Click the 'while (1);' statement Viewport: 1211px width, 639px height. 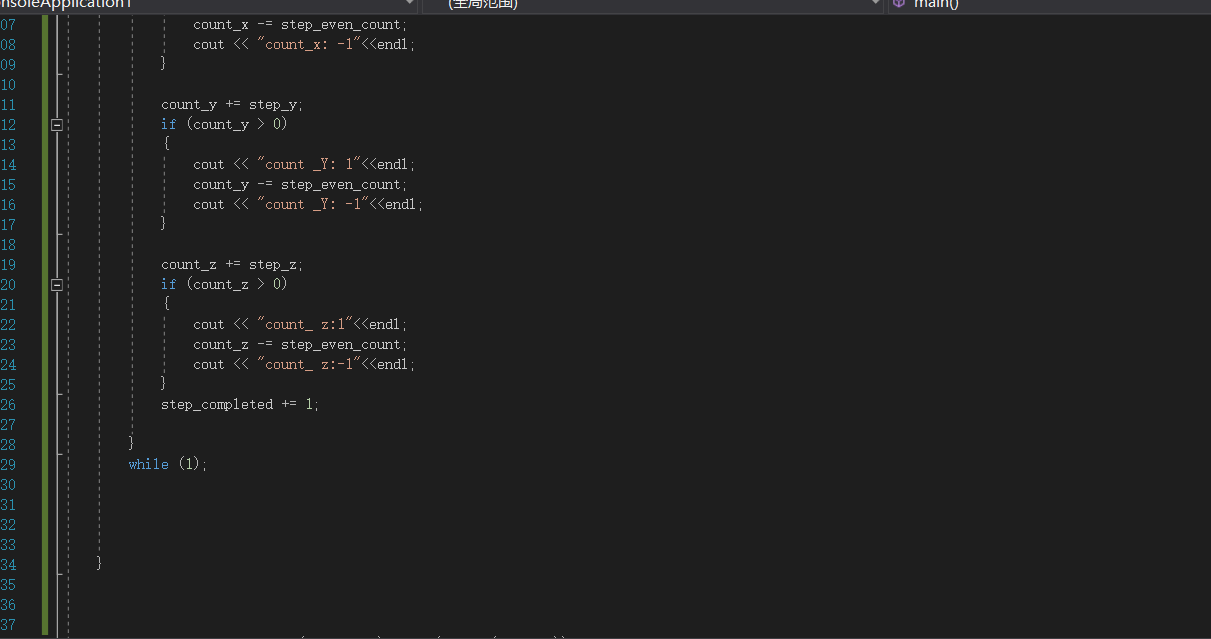point(168,464)
